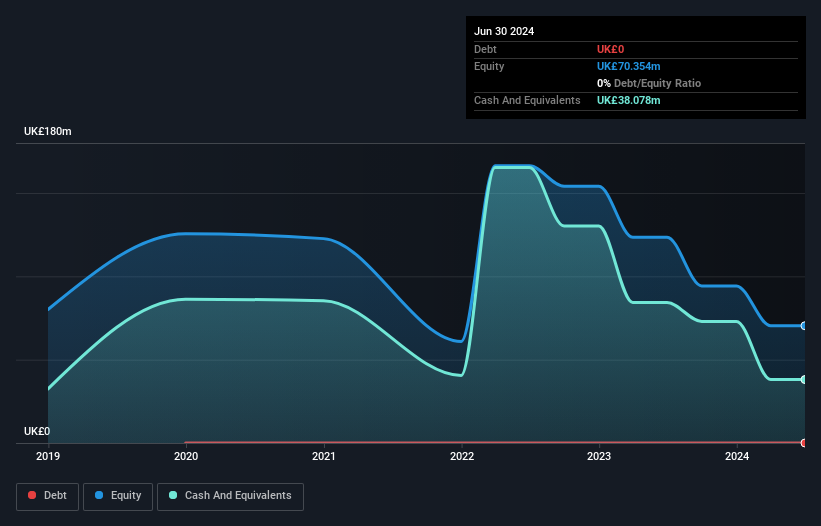Screen dimensions: 821x526
Task: Click the UK£38.078m cash value
Action: (628, 100)
